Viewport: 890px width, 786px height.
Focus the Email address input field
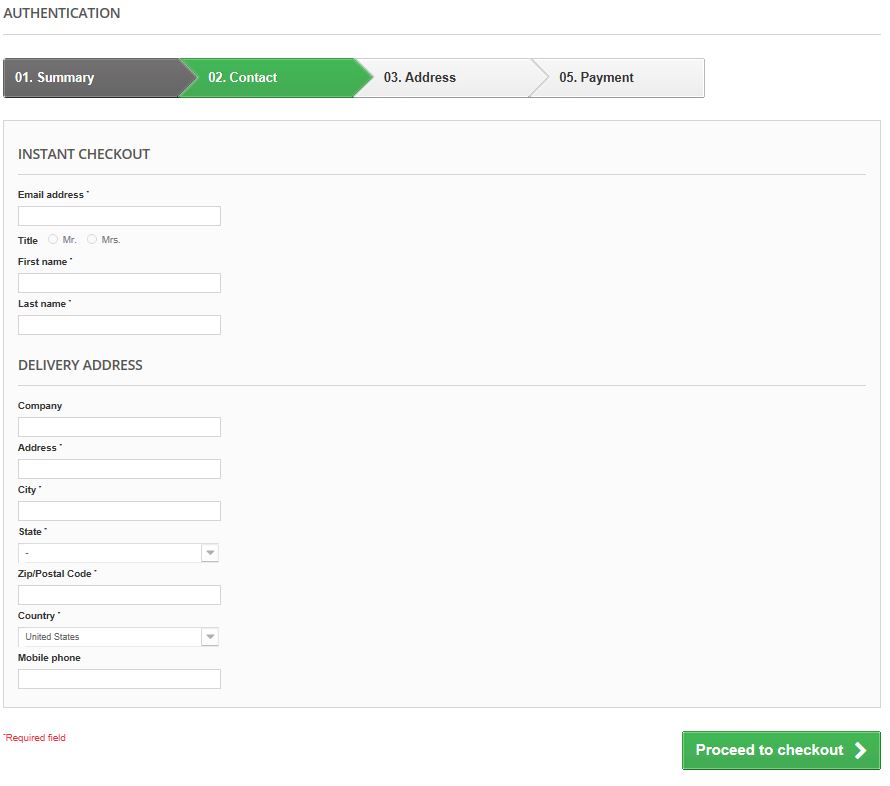119,216
